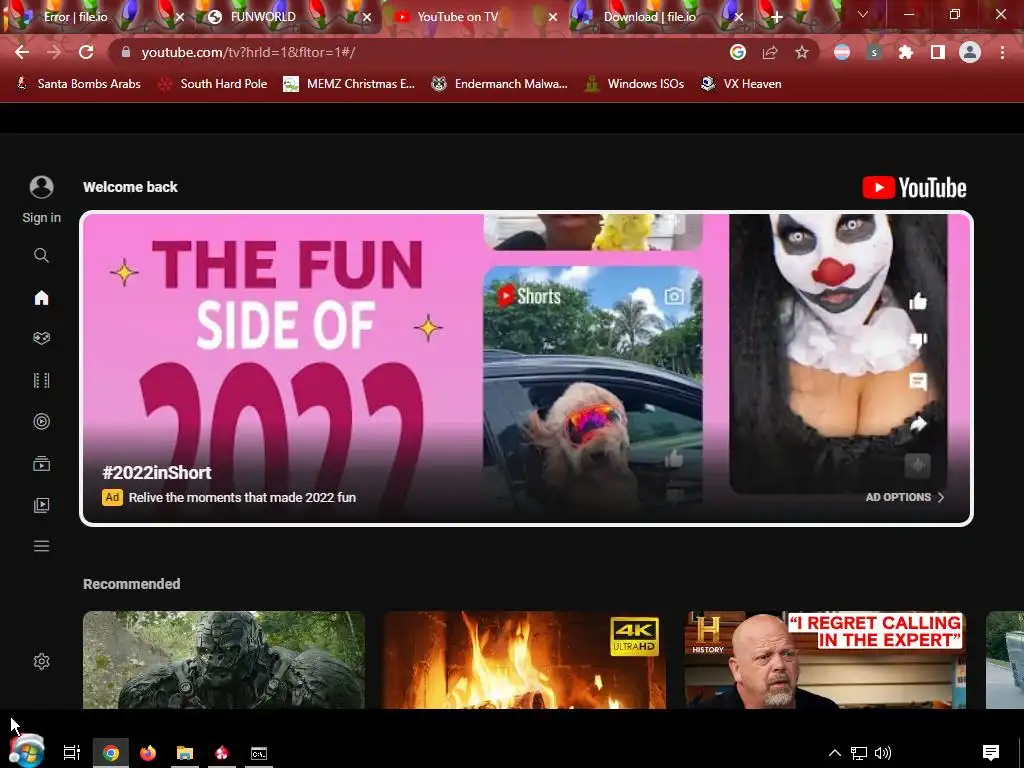Switch to the FUNWORLD tab
This screenshot has width=1024, height=768.
(x=263, y=17)
